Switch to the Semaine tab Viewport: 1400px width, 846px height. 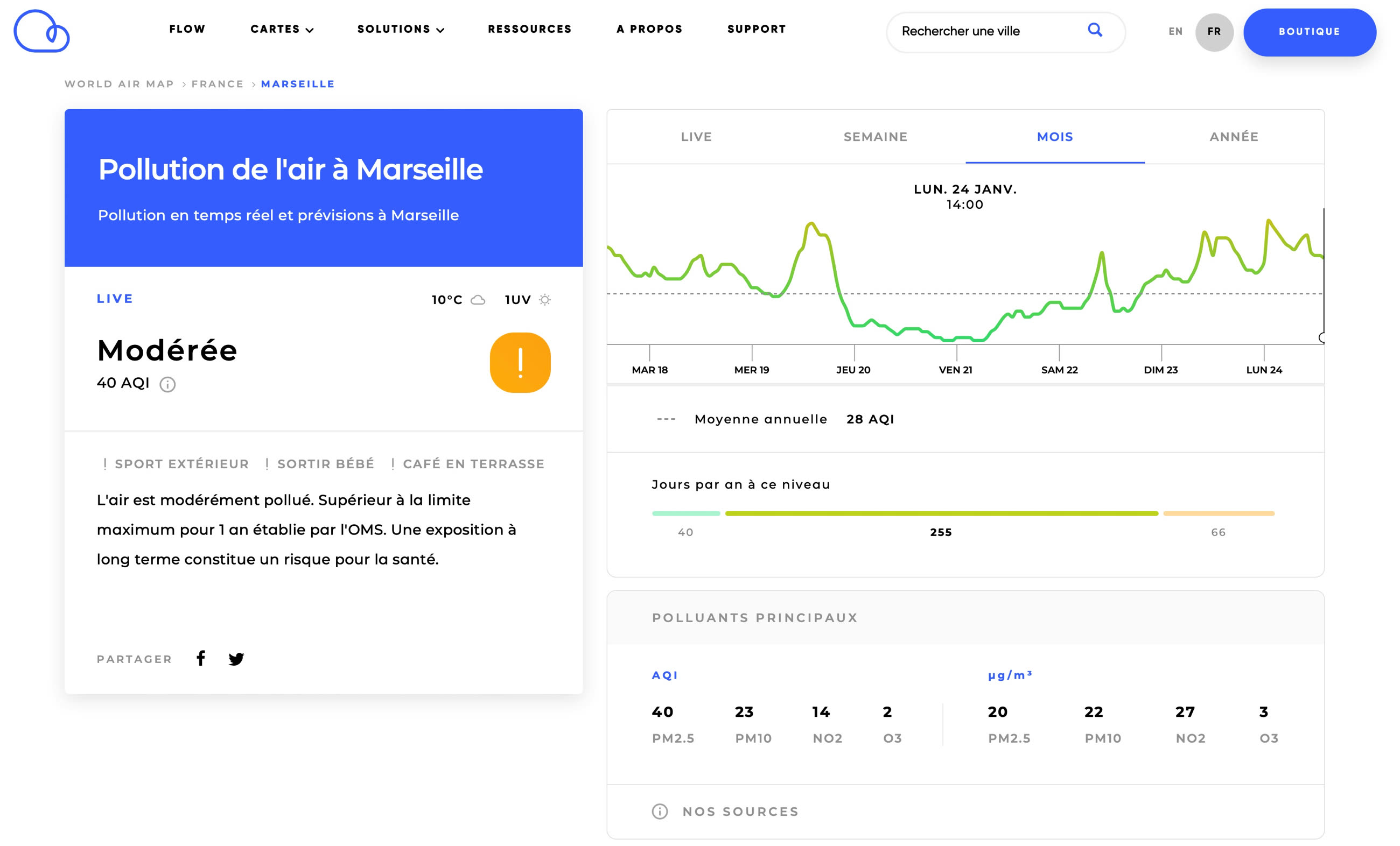(875, 137)
